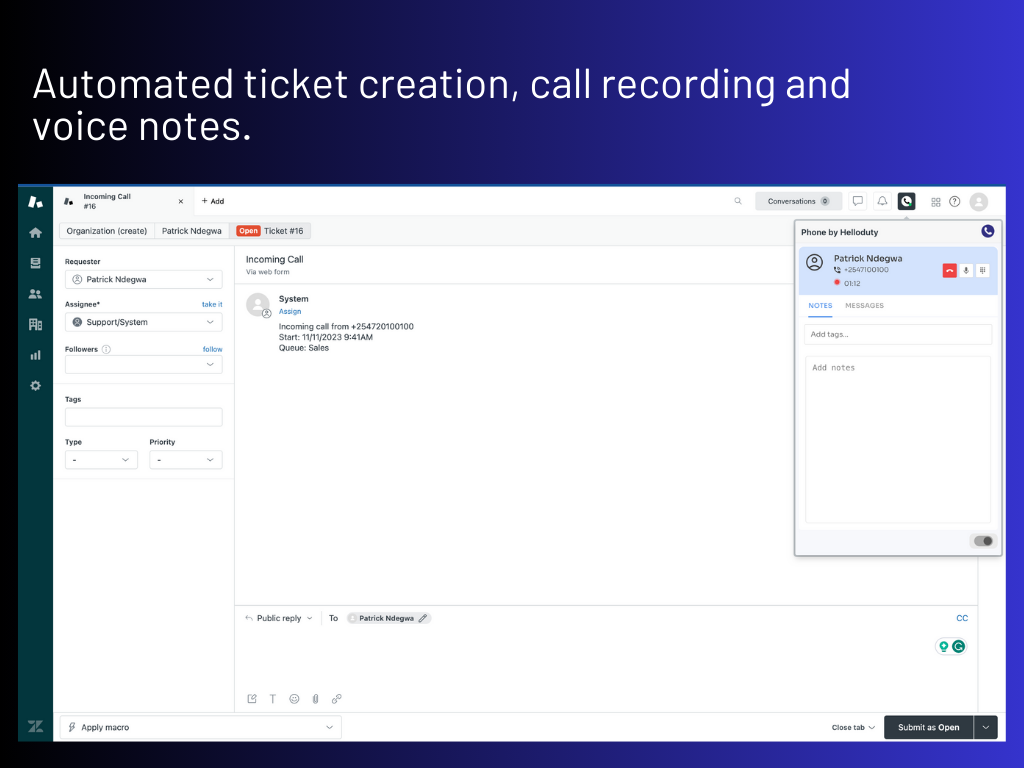Viewport: 1024px width, 768px height.
Task: Open the Apply macro dropdown
Action: pyautogui.click(x=200, y=727)
